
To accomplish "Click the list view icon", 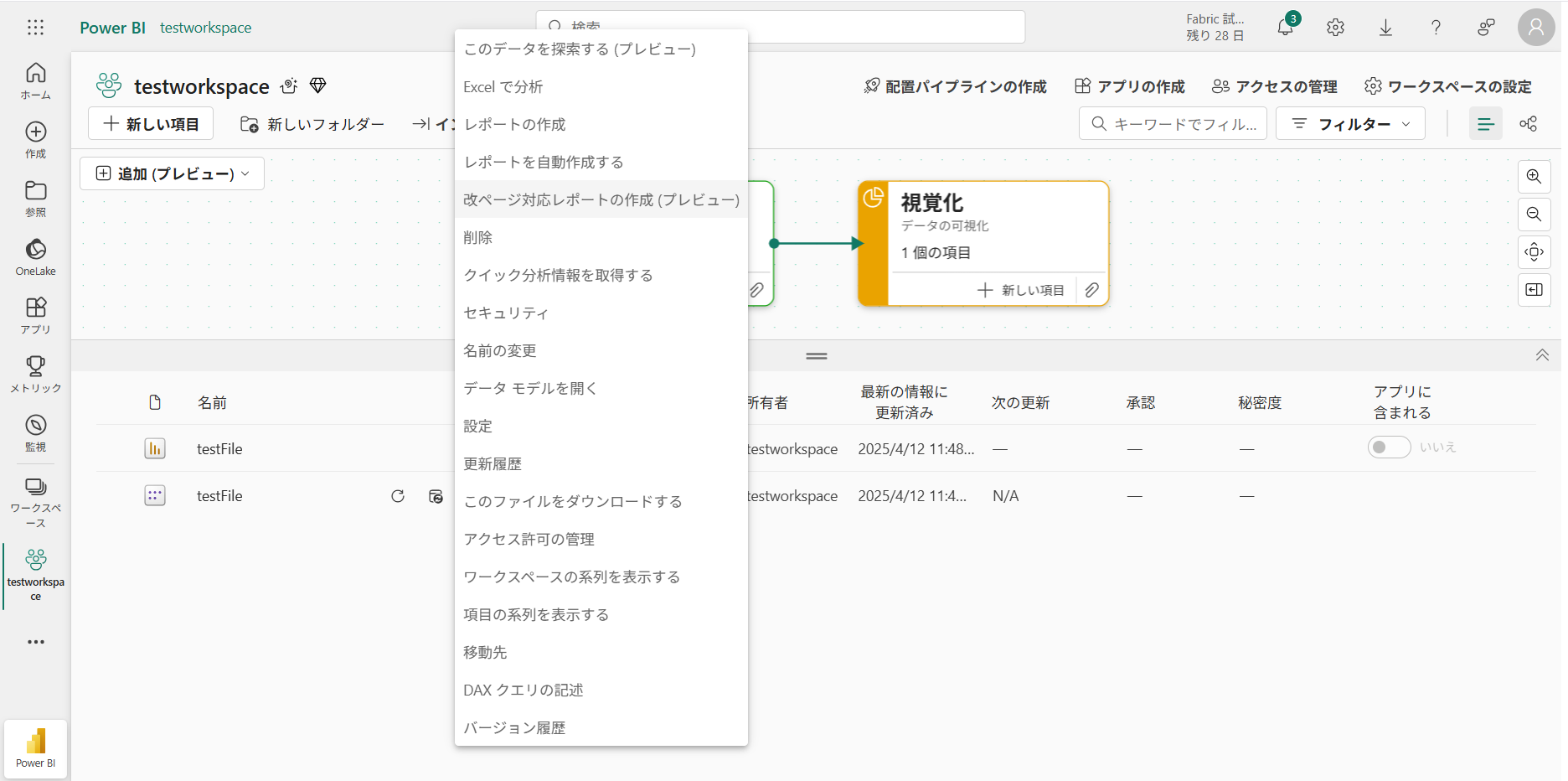I will 1486,124.
